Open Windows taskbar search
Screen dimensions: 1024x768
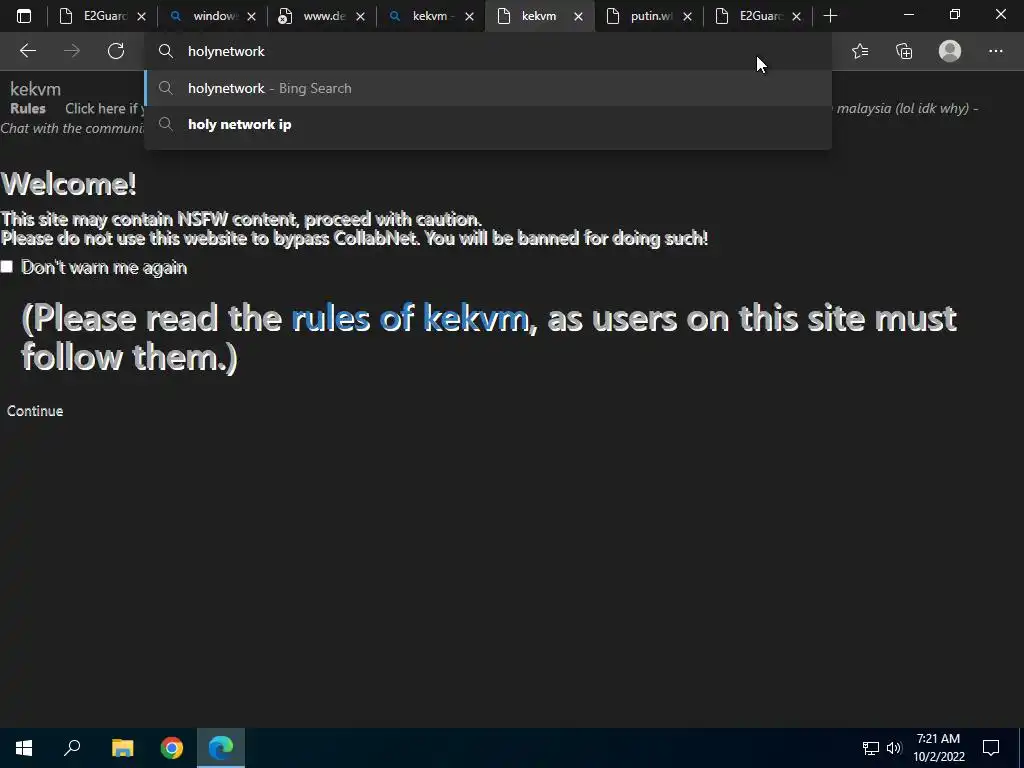point(72,748)
